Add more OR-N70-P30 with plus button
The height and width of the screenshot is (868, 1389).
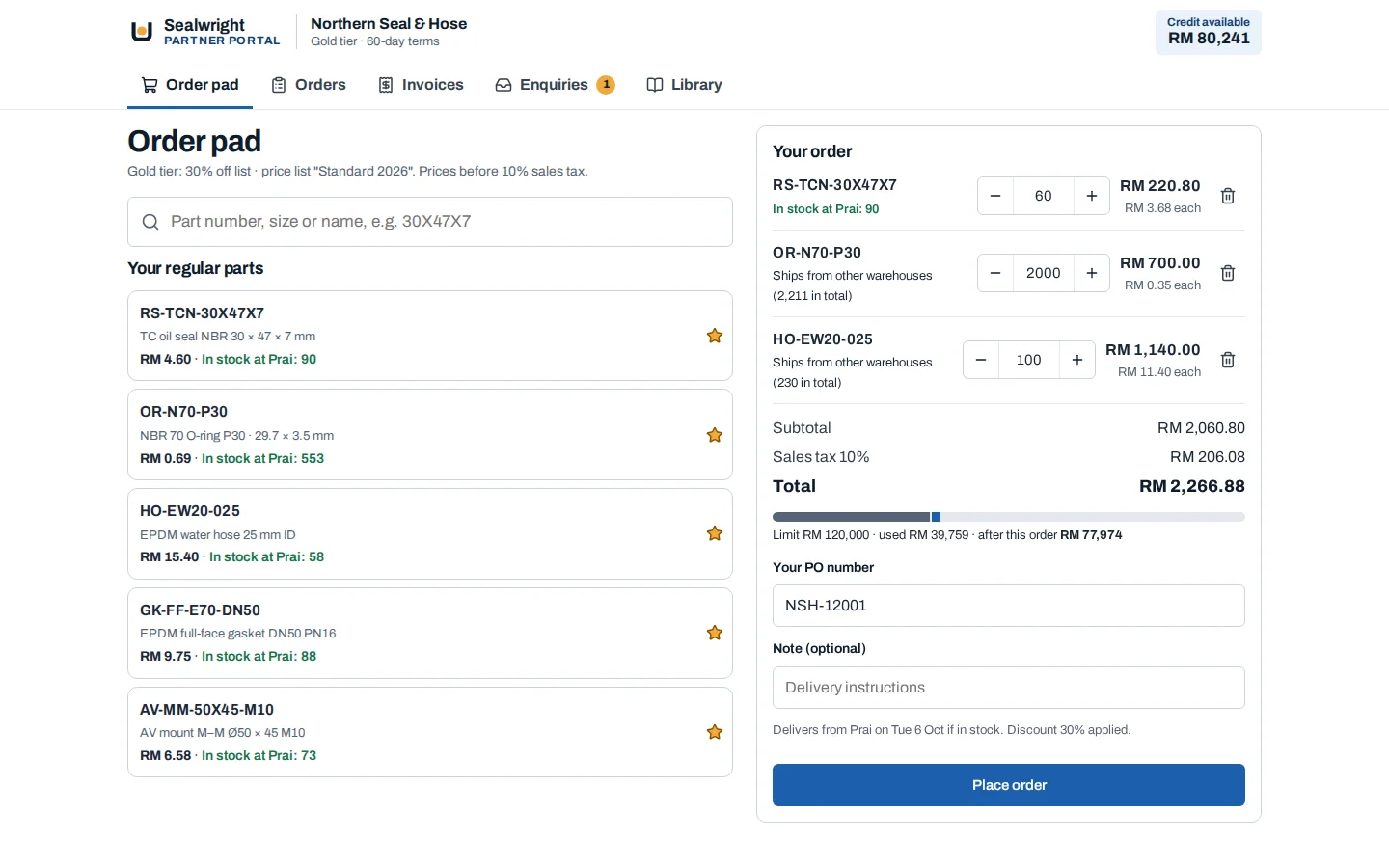1092,273
